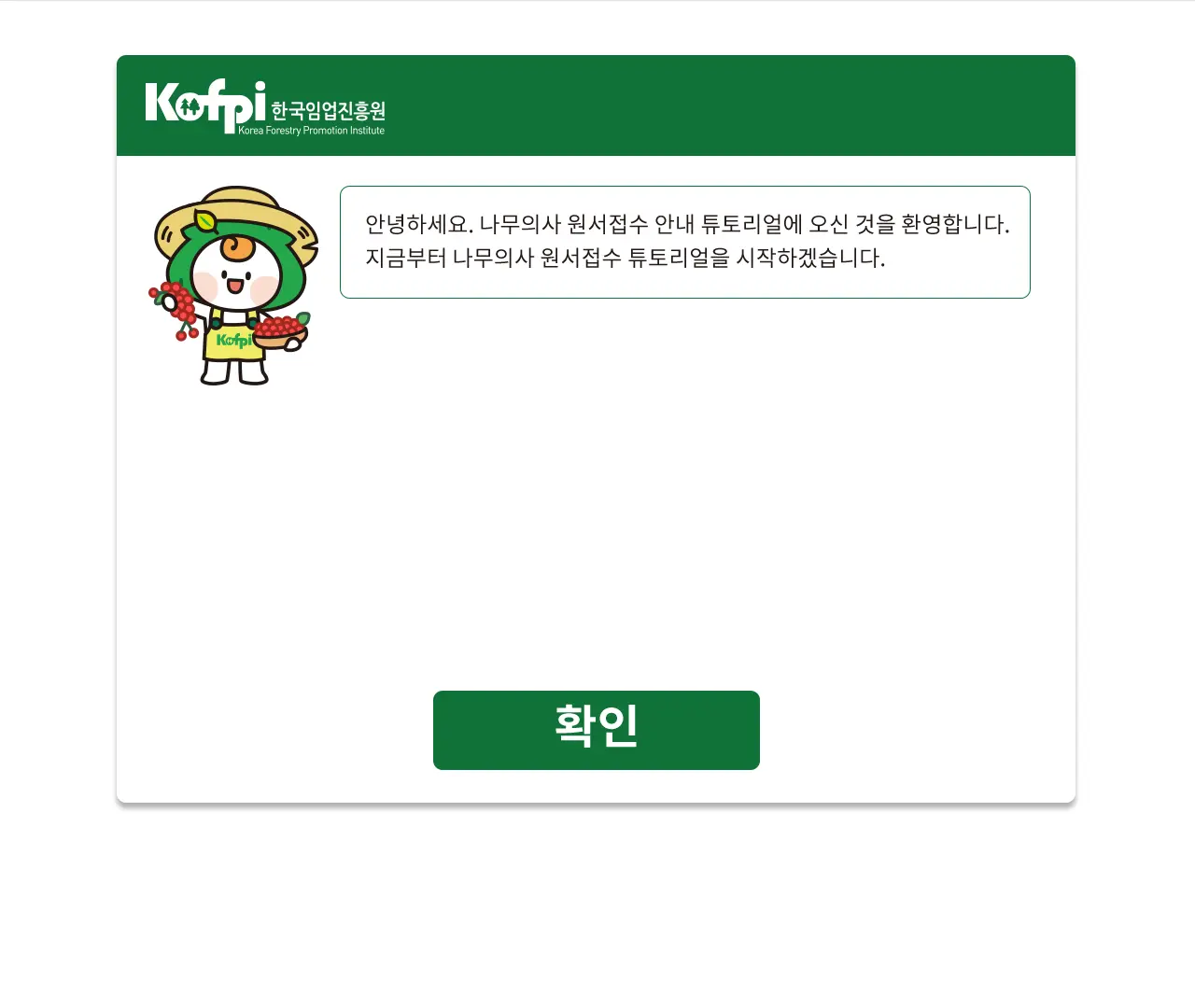Click the first greeting line starting 안녕하세요
Image resolution: width=1195 pixels, height=1008 pixels.
coord(687,224)
